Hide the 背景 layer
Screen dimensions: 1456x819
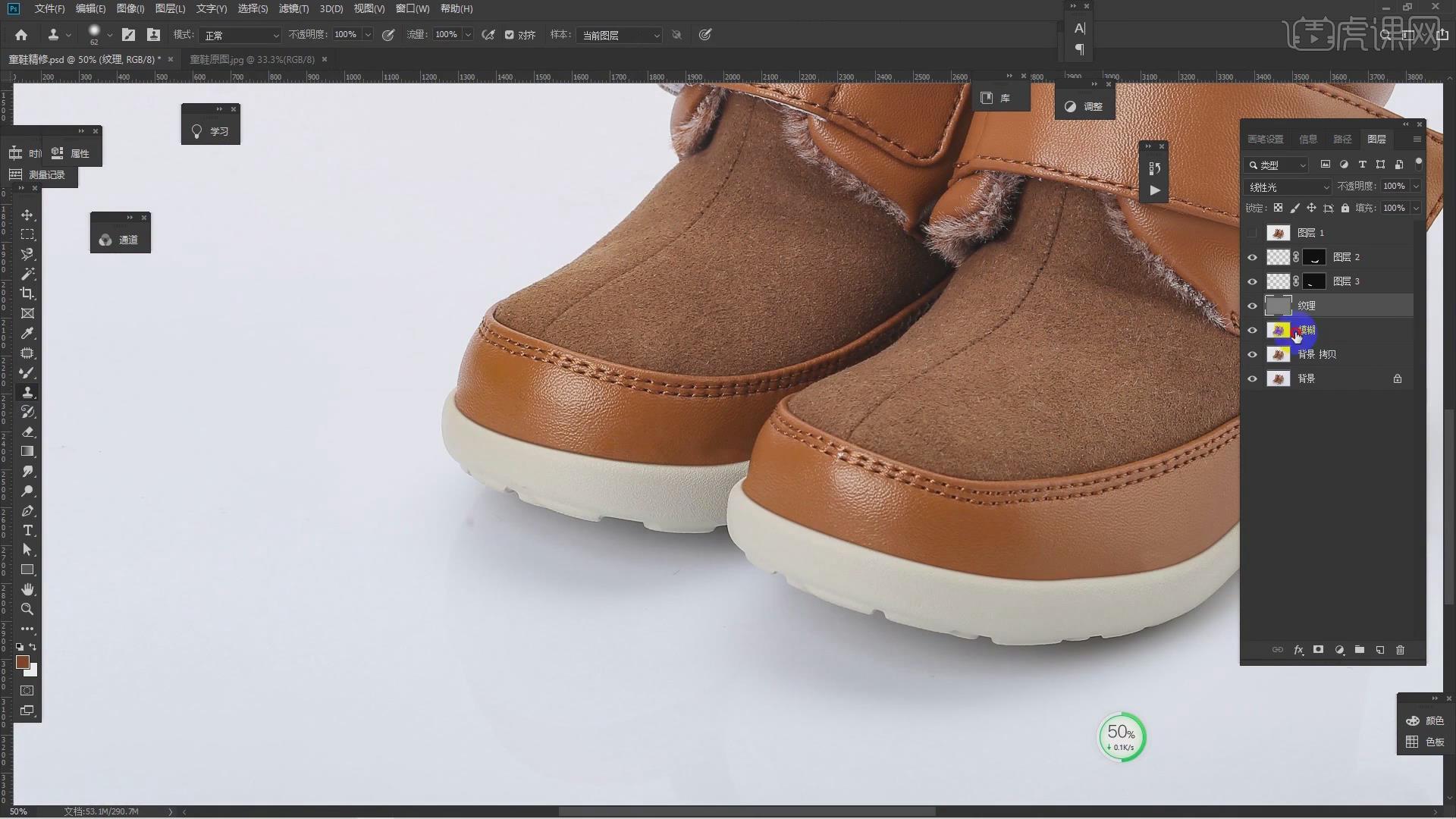click(1252, 378)
